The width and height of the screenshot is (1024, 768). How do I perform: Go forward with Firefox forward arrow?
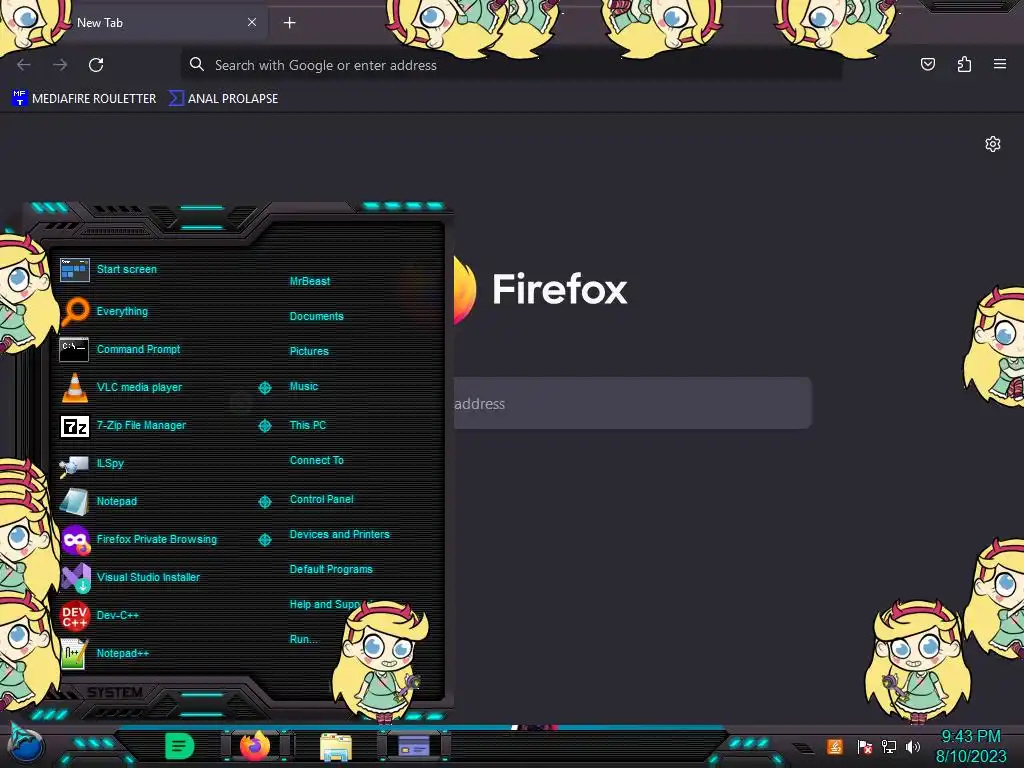tap(60, 65)
